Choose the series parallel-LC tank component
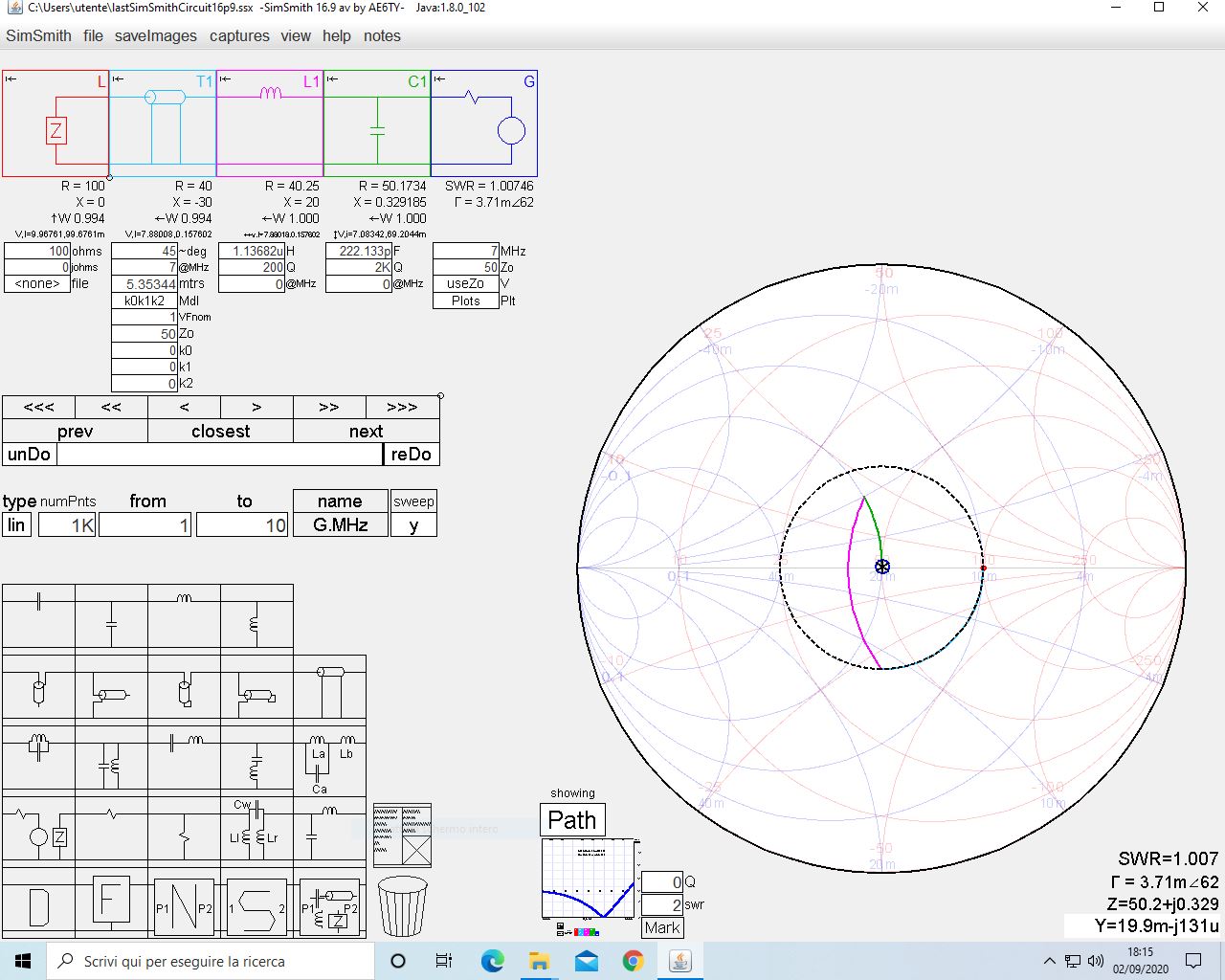The image size is (1225, 980). (x=38, y=761)
